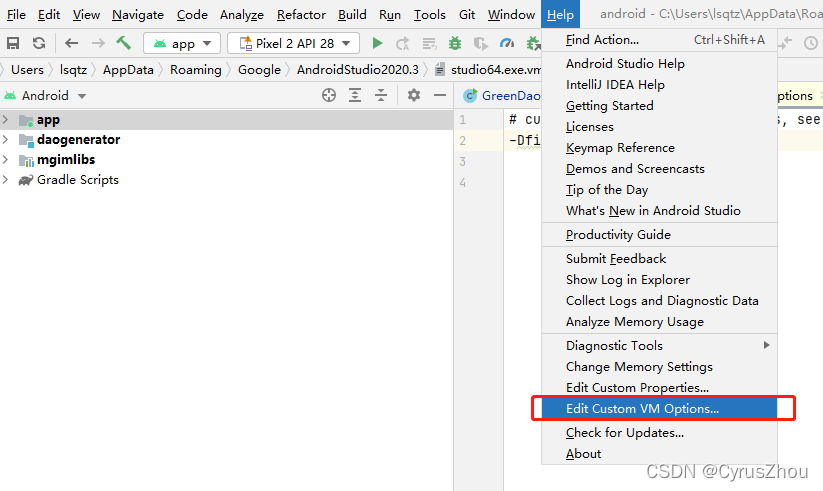Viewport: 823px width, 491px height.
Task: Select Demos and Screencasts
Action: click(x=659, y=169)
